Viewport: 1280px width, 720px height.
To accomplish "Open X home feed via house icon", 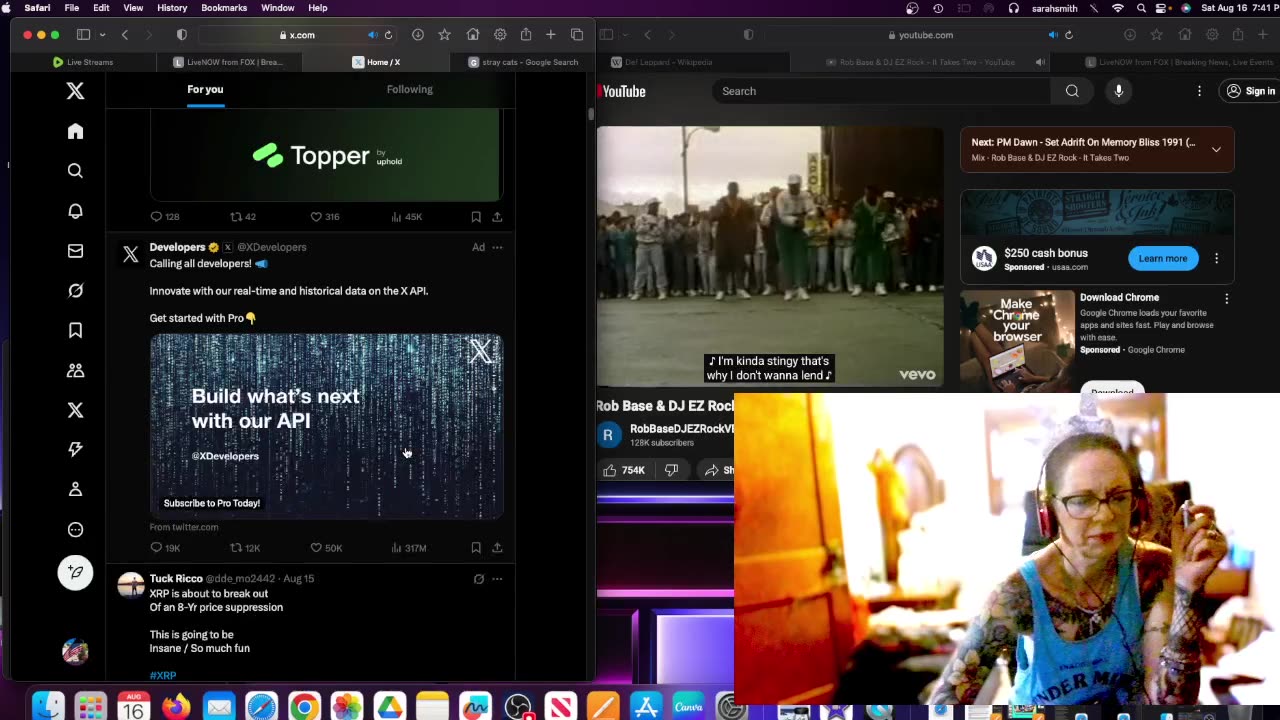I will click(75, 131).
